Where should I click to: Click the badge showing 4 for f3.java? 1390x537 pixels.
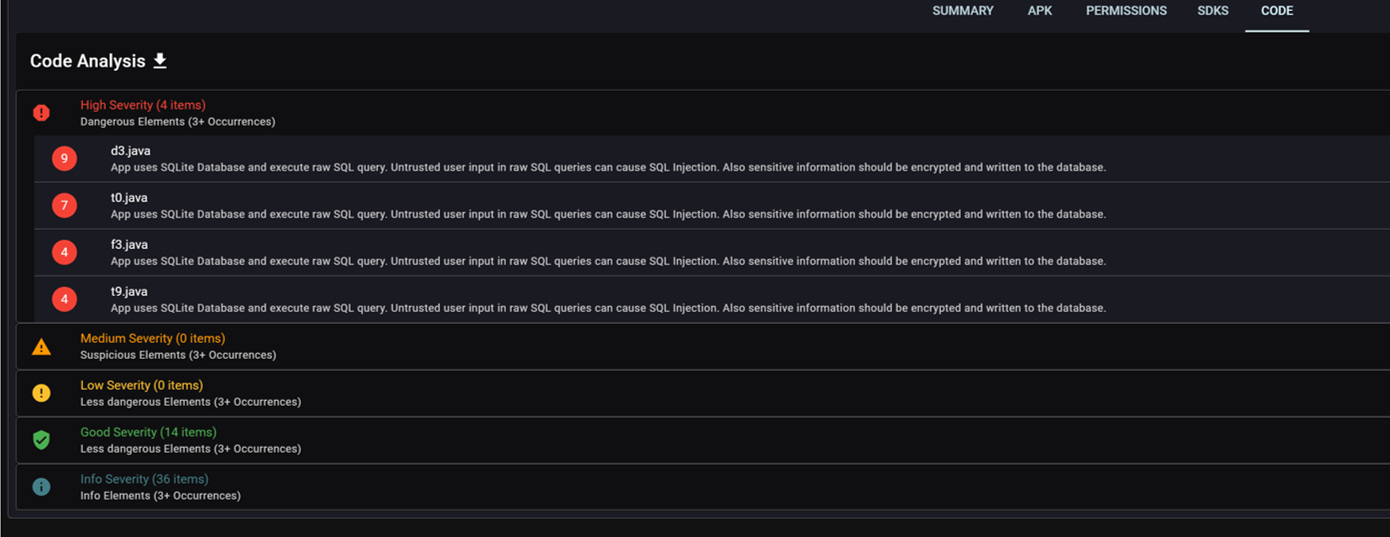tap(64, 252)
